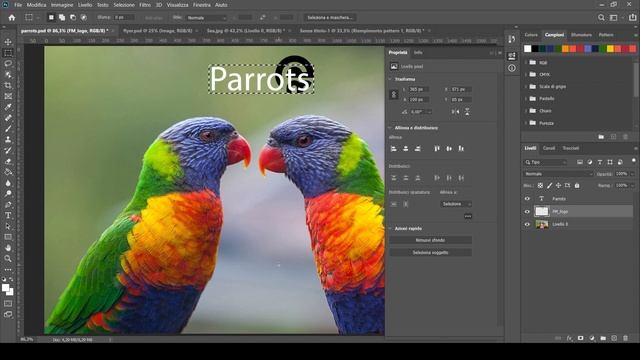Collapse the Allinea e distribuisci section
Screen dimensions: 640x360
(390, 128)
